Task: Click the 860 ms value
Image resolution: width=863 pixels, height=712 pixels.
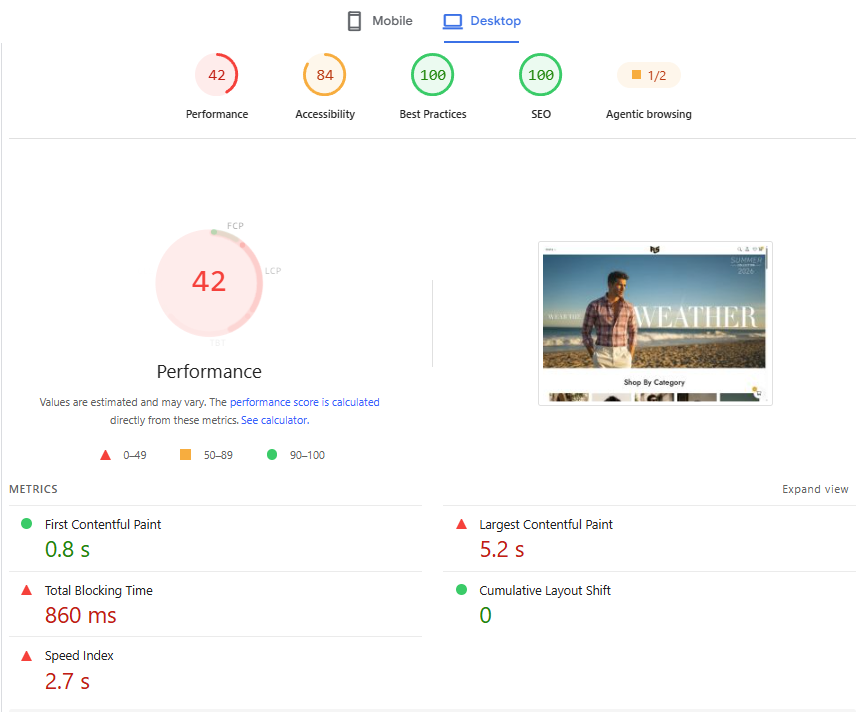Action: [x=80, y=616]
